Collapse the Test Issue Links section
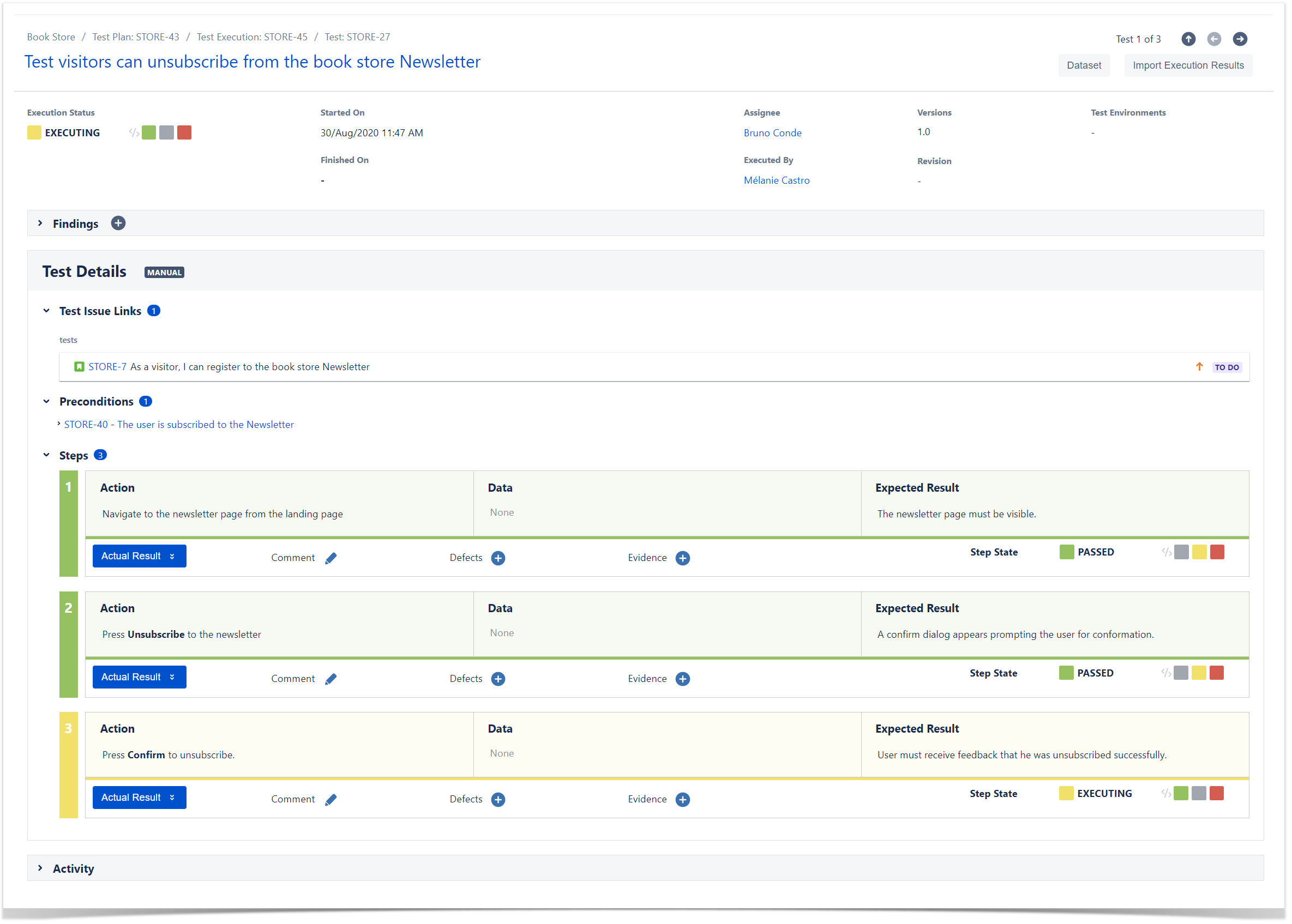This screenshot has width=1292, height=924. [47, 311]
